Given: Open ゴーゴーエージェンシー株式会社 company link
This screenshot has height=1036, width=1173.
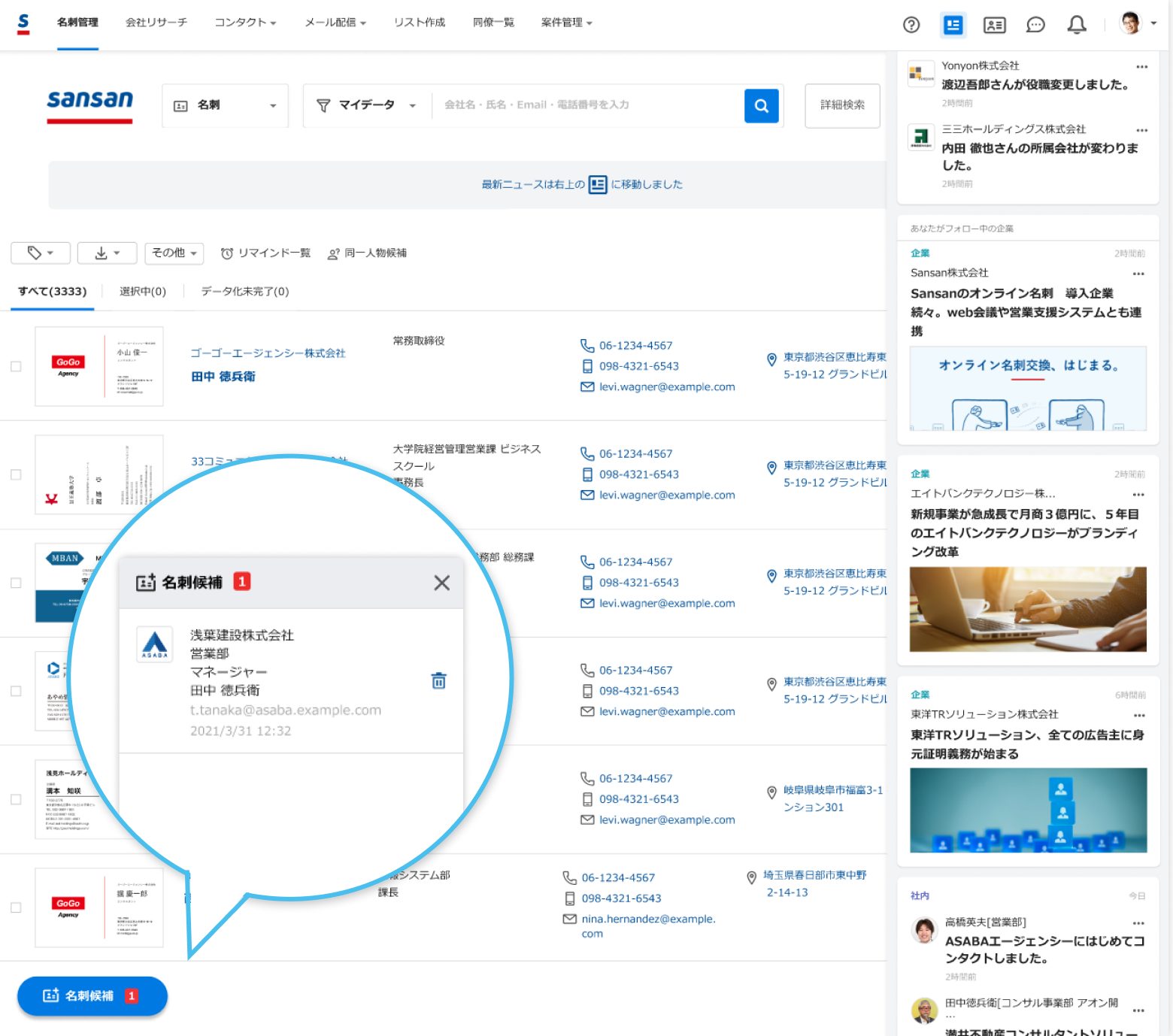Looking at the screenshot, I should click(x=268, y=353).
